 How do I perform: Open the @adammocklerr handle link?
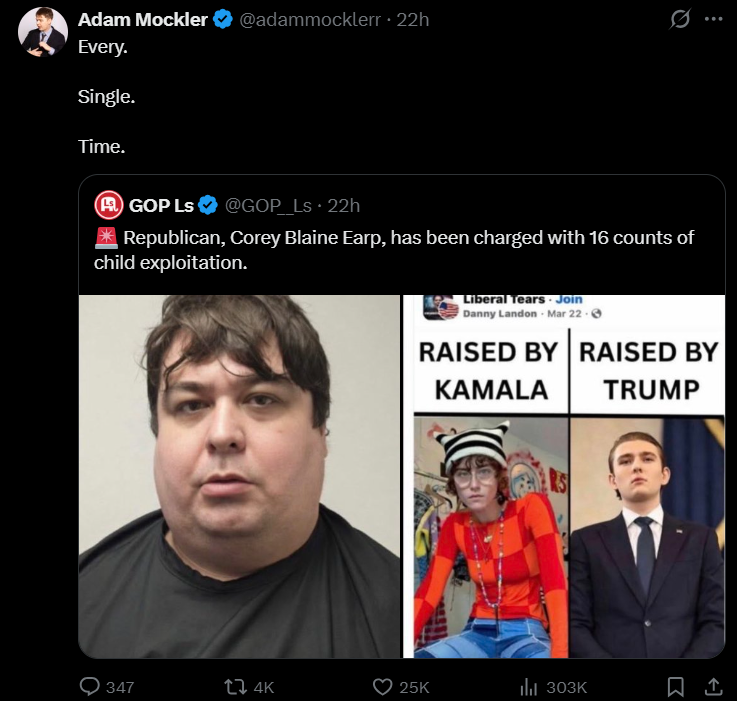(310, 19)
